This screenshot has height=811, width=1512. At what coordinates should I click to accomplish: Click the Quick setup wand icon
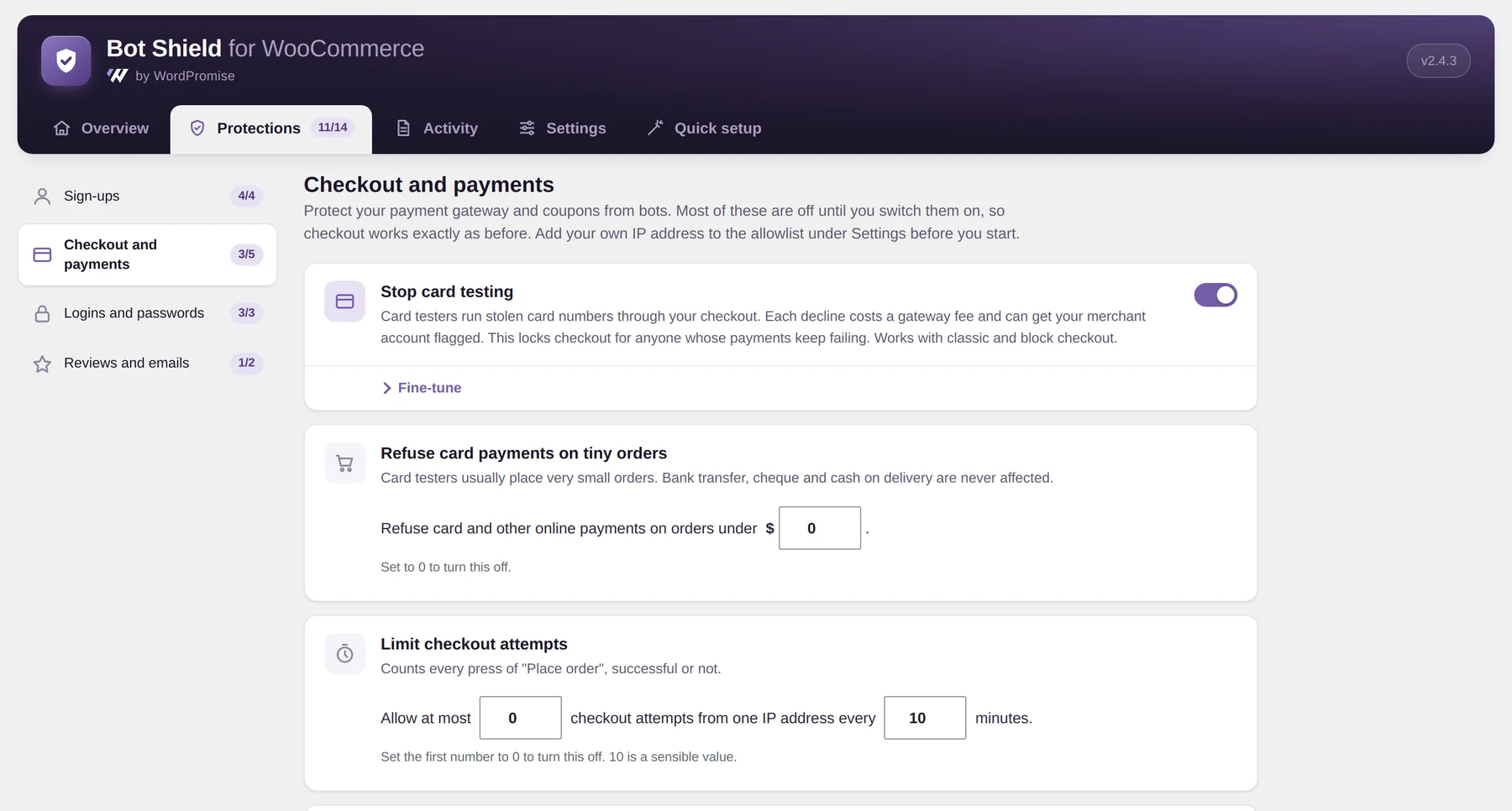655,128
